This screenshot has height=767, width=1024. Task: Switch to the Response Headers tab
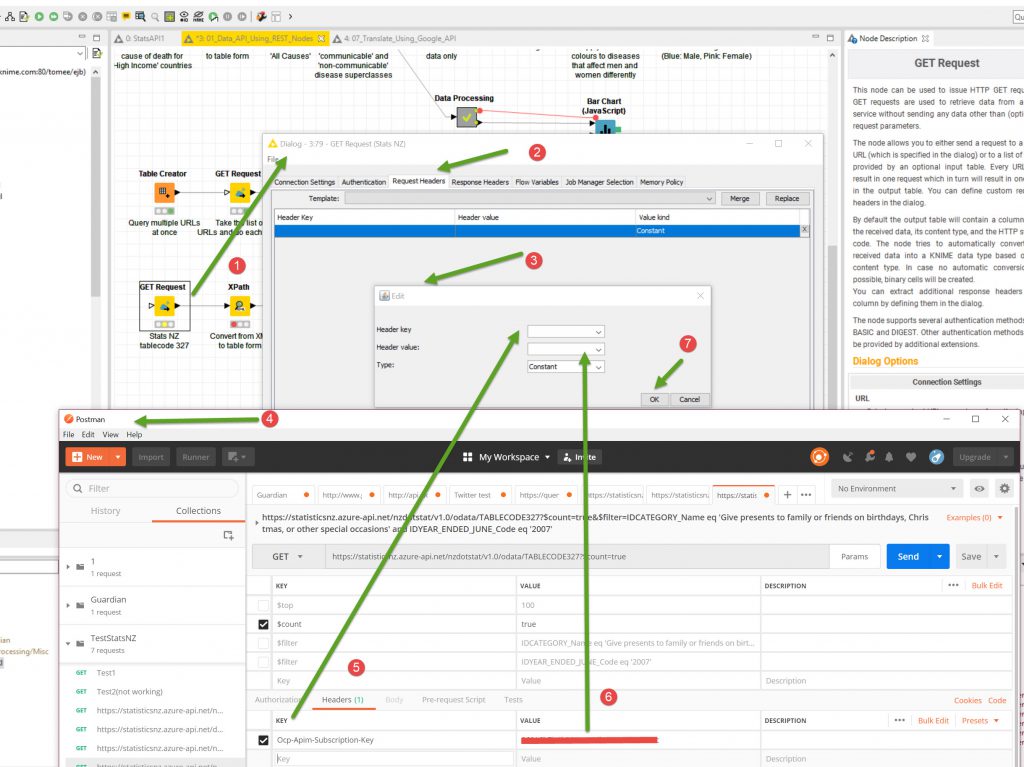[480, 182]
